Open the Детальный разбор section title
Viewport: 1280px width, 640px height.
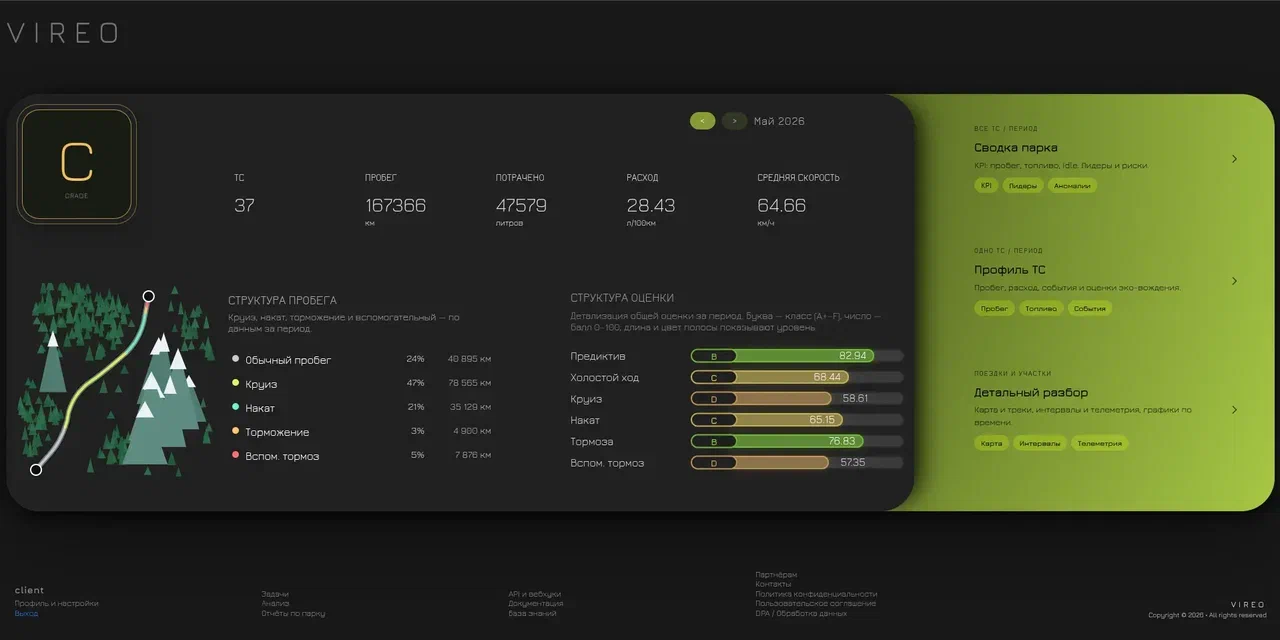pos(1031,392)
